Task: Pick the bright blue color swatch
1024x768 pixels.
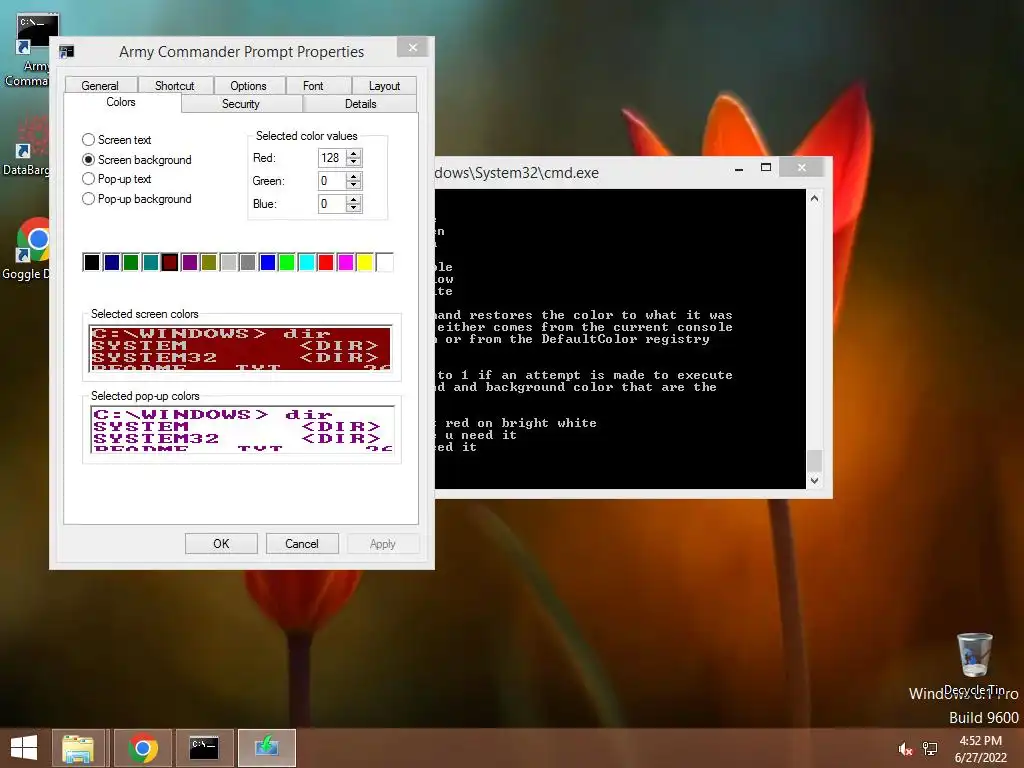Action: click(267, 263)
